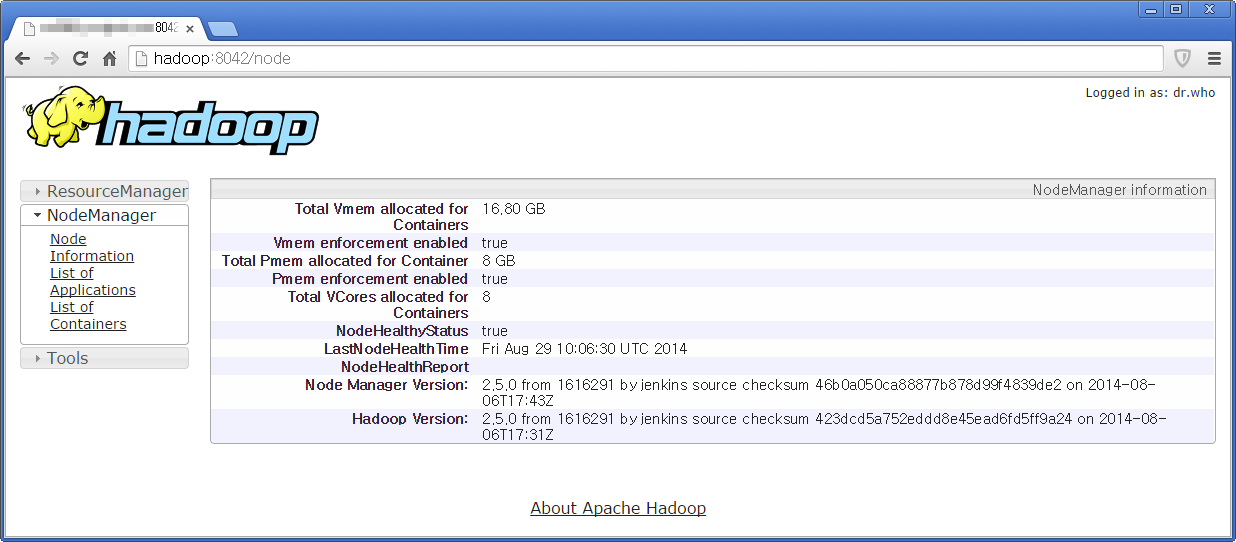The width and height of the screenshot is (1236, 542).
Task: Follow the About Apache Hadoop link
Action: [x=618, y=508]
